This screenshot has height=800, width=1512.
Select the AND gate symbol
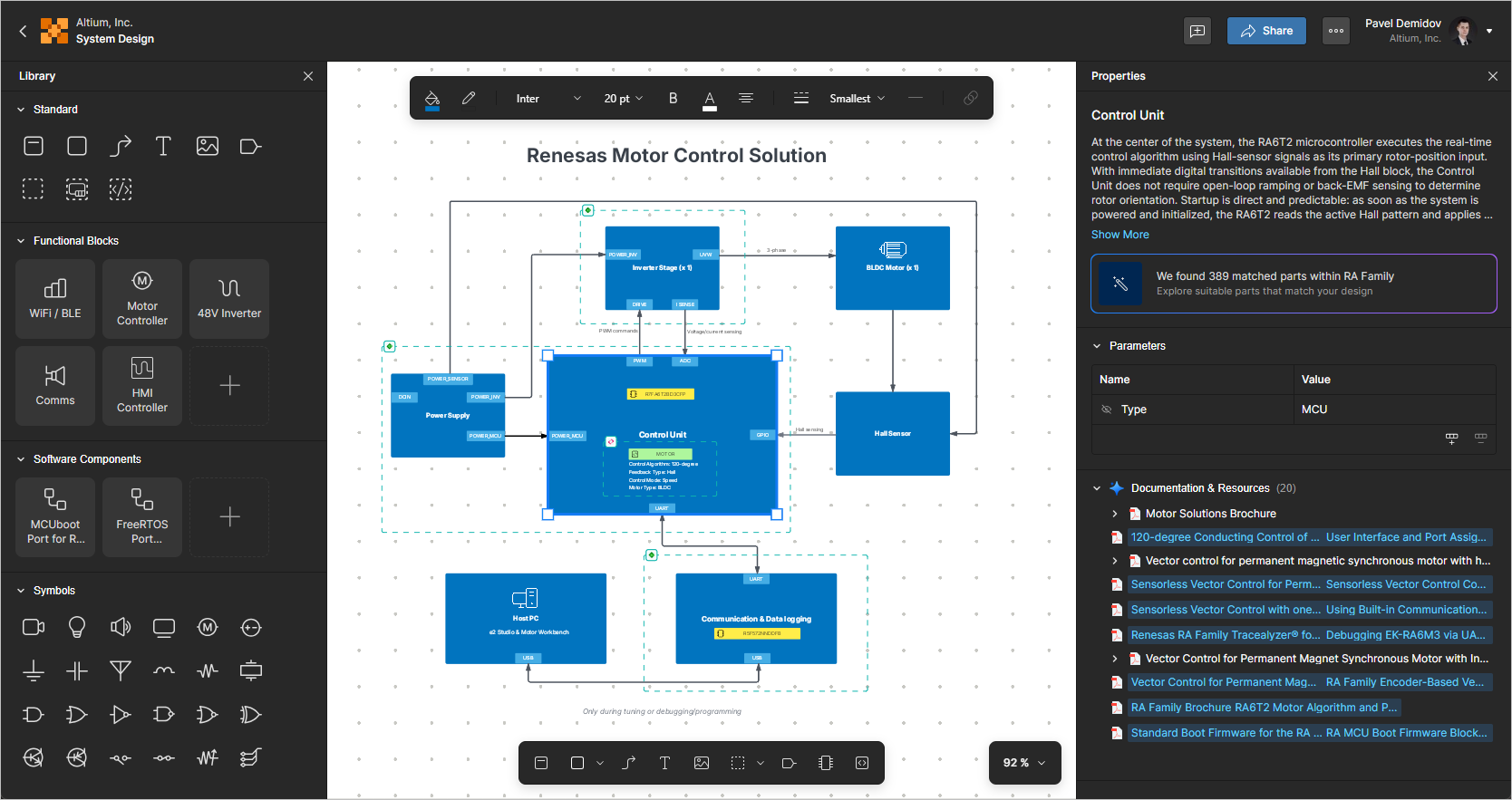tap(34, 714)
